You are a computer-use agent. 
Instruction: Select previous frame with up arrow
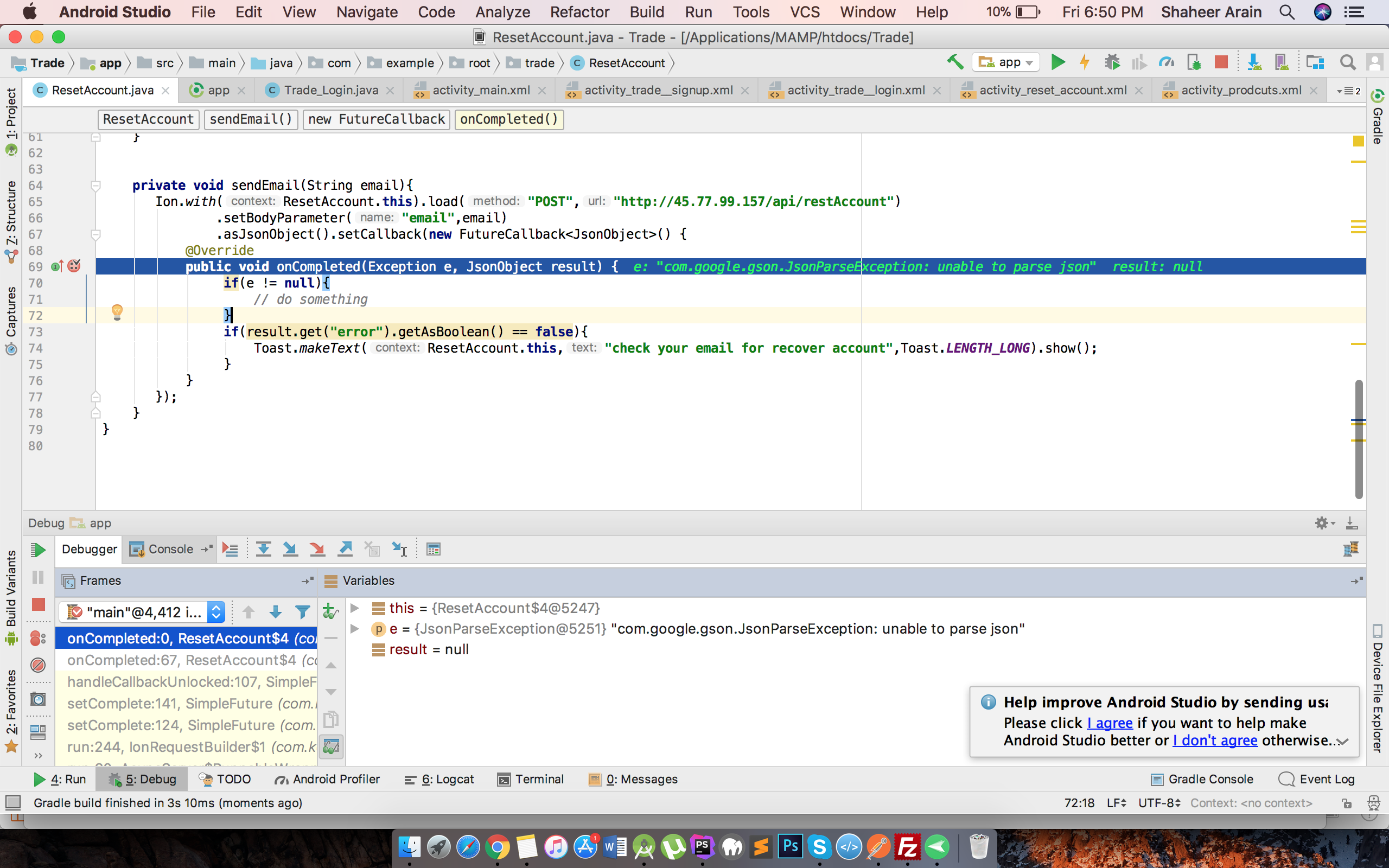249,612
